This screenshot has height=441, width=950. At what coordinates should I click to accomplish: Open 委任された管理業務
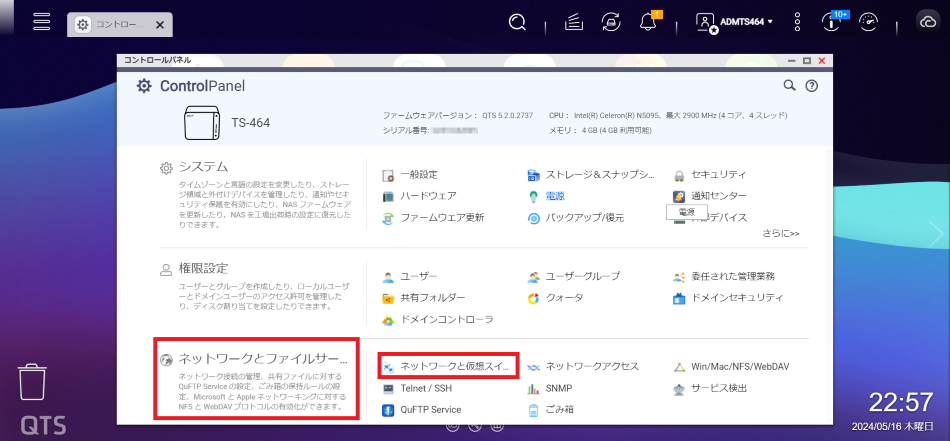point(723,277)
